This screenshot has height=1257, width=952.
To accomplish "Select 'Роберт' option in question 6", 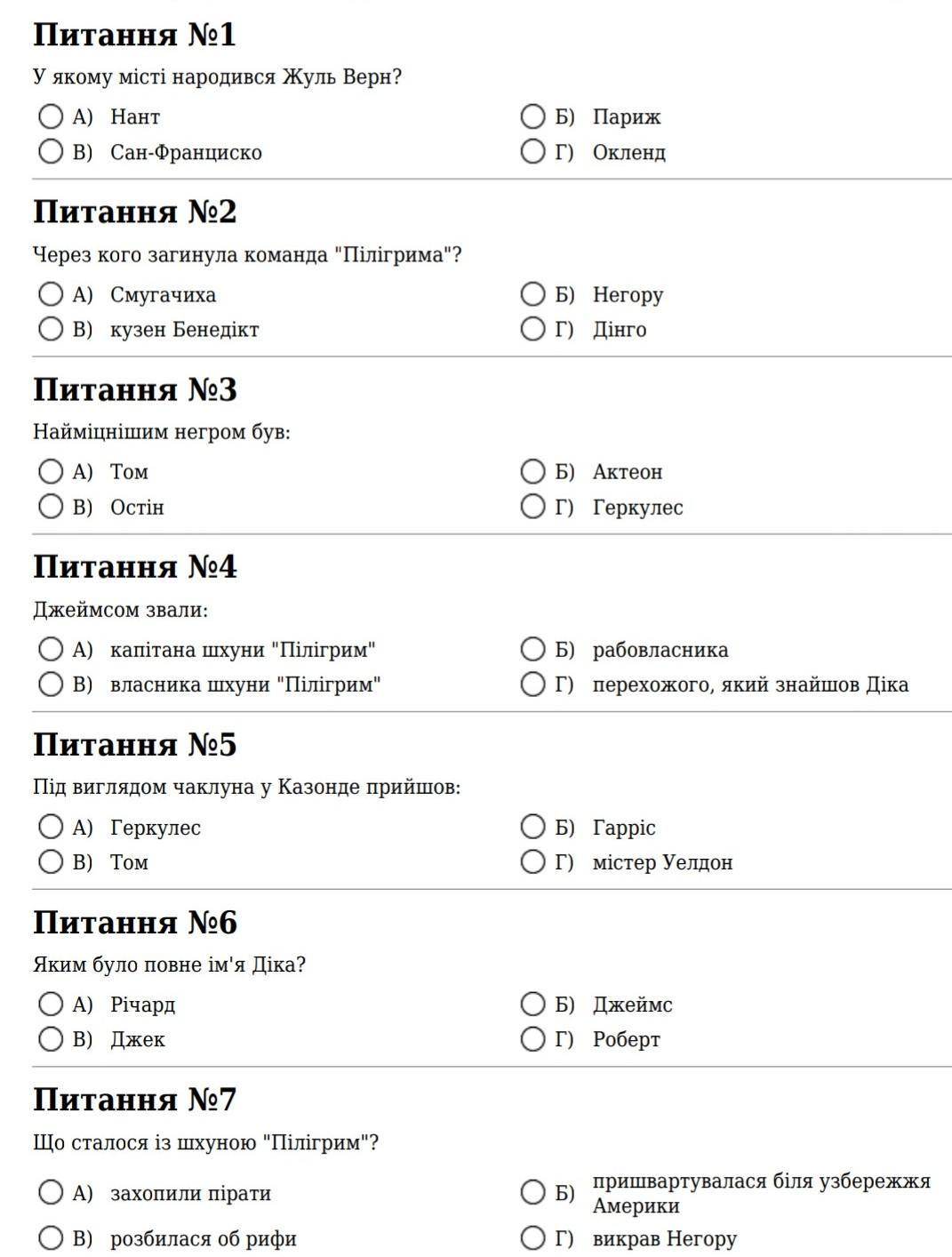I will pos(532,1038).
